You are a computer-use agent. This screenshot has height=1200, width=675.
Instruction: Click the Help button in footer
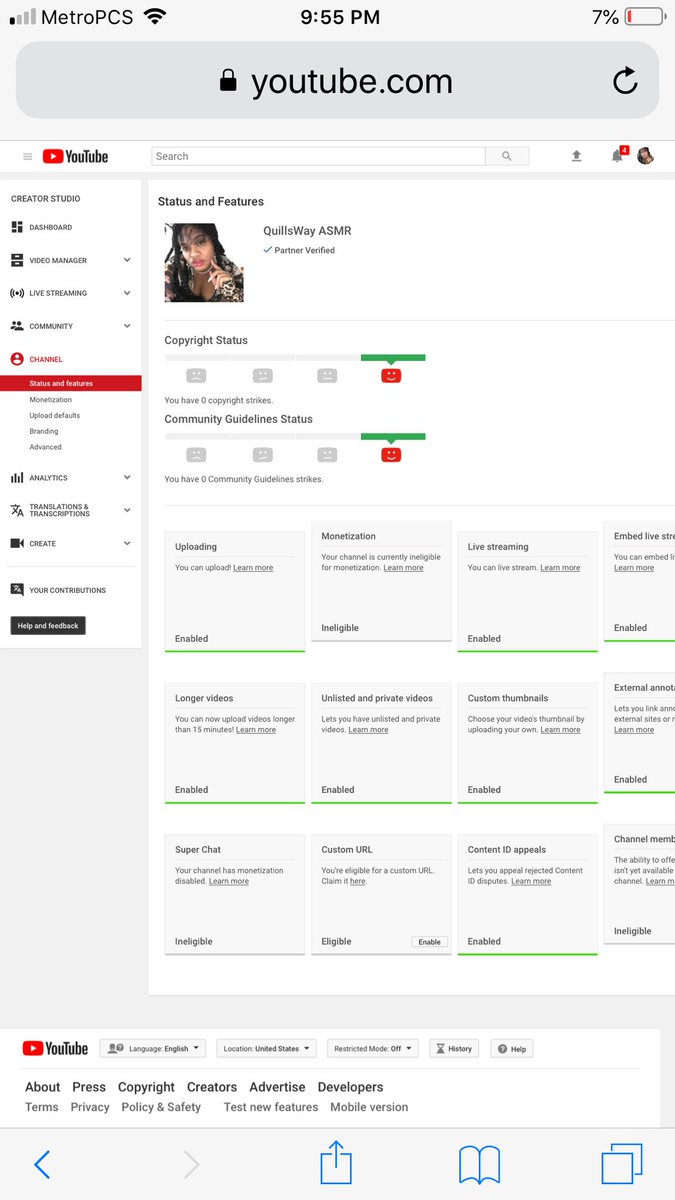511,1049
